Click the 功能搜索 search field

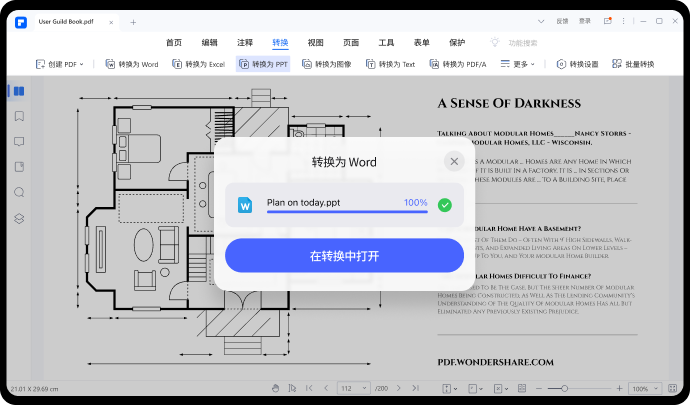(x=523, y=43)
